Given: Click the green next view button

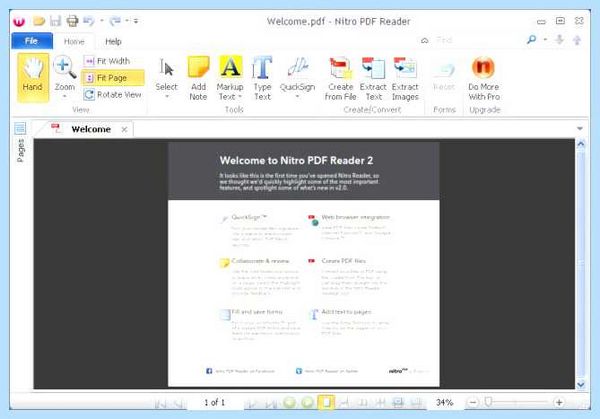Looking at the screenshot, I should pos(307,402).
